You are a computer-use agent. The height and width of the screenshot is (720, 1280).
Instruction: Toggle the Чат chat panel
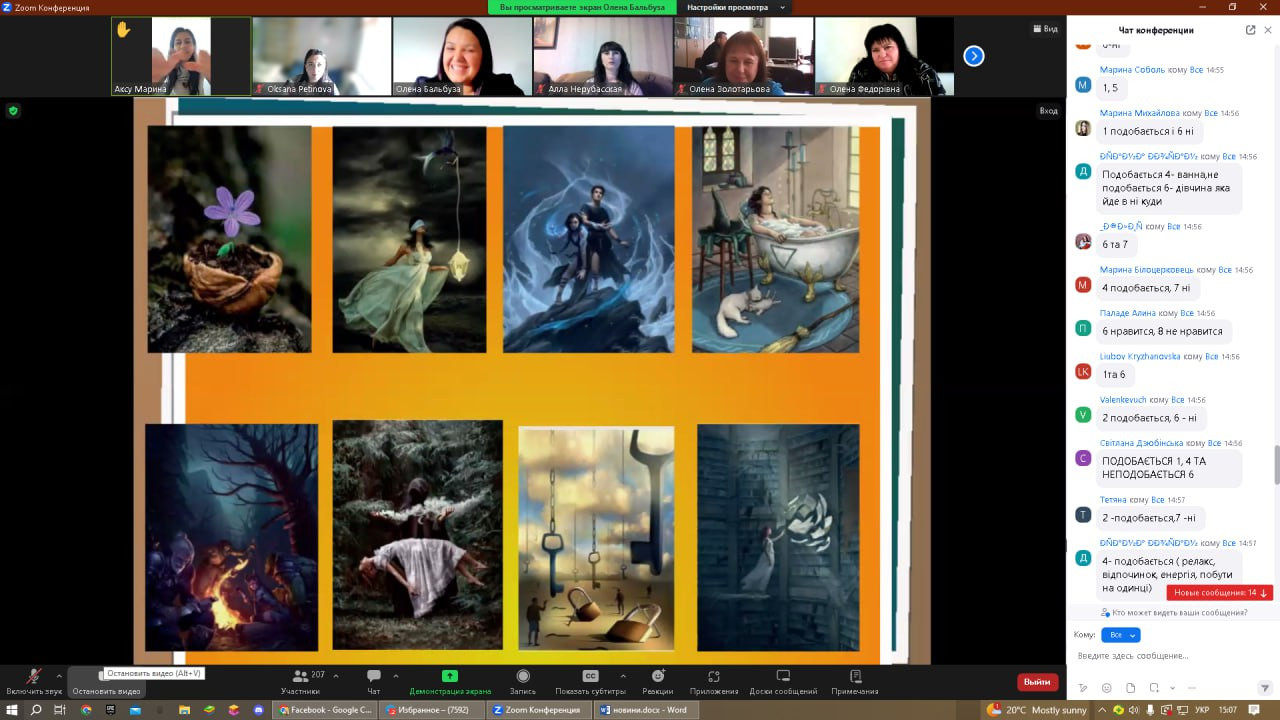373,681
